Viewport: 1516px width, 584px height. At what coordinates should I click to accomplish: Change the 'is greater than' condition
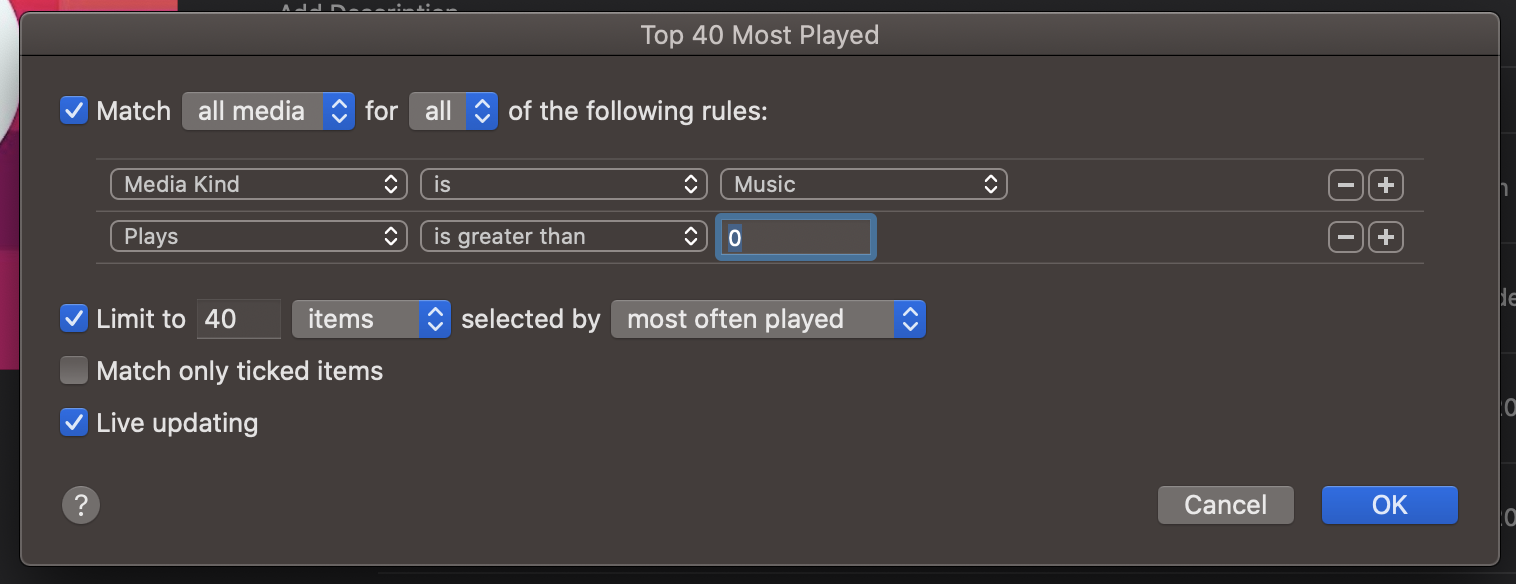563,236
